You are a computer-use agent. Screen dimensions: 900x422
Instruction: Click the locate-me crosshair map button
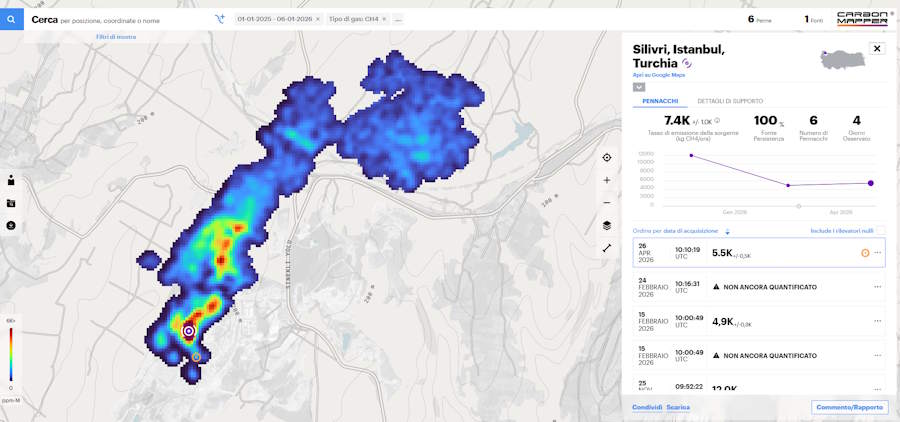607,158
